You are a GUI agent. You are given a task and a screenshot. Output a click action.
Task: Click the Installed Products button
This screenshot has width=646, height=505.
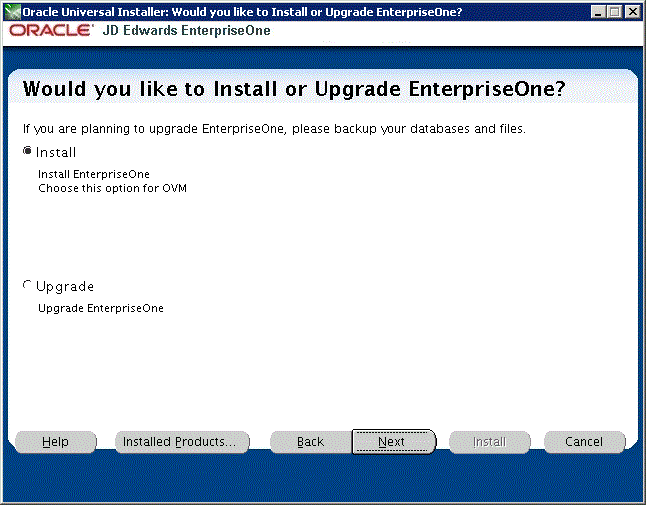click(182, 442)
